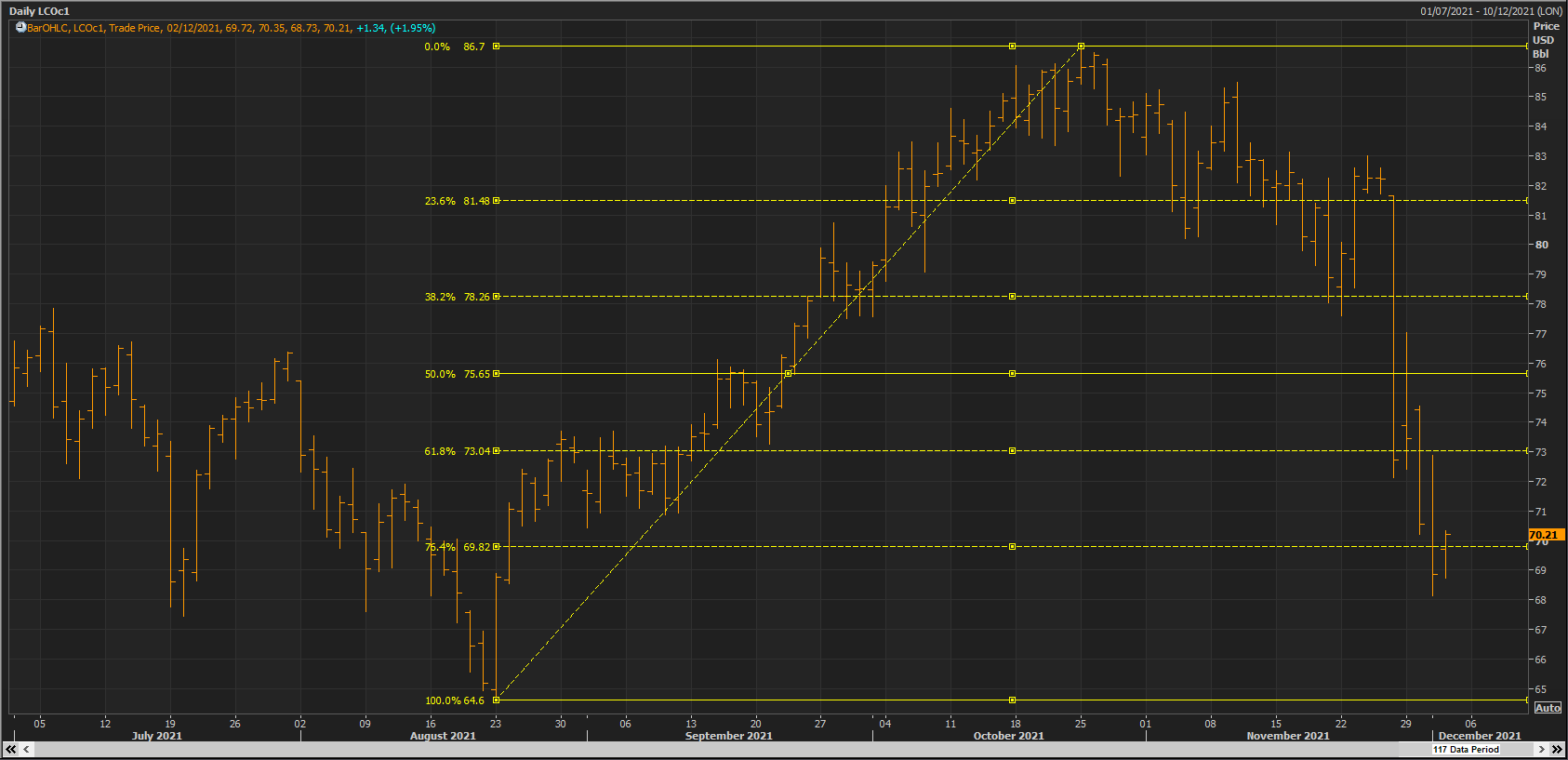The width and height of the screenshot is (1568, 760).
Task: Toggle the Auto price scale button
Action: [x=1548, y=708]
